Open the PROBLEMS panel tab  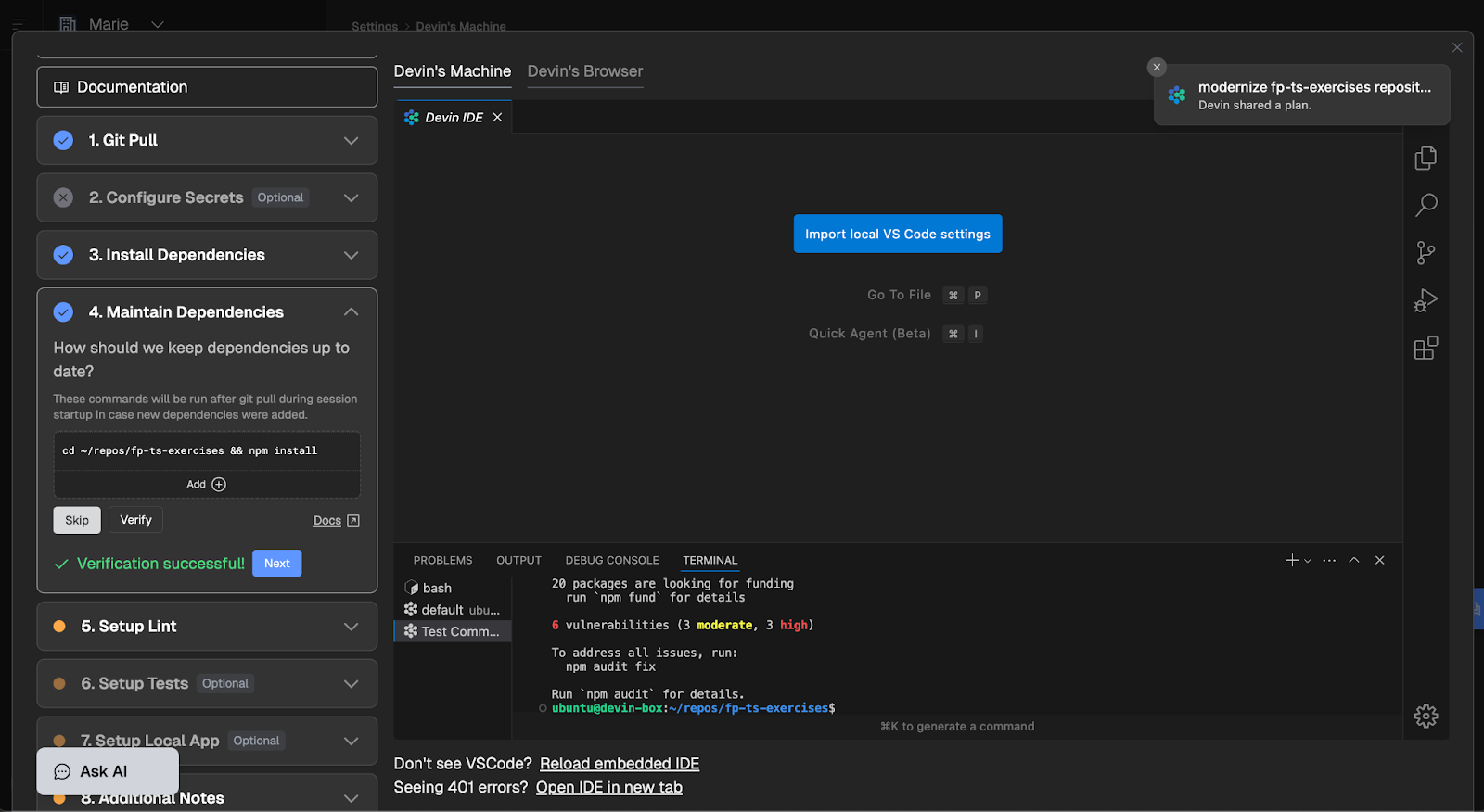coord(442,560)
